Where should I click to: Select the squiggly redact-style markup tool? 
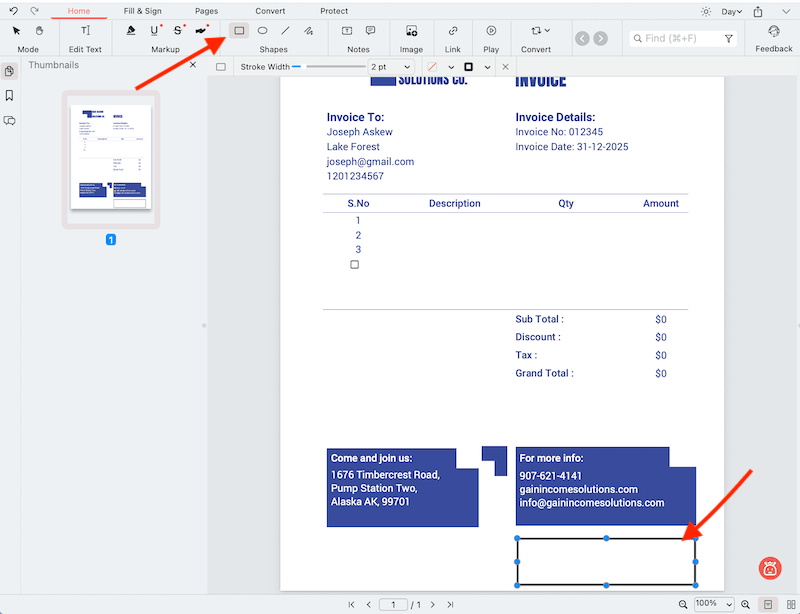[202, 31]
